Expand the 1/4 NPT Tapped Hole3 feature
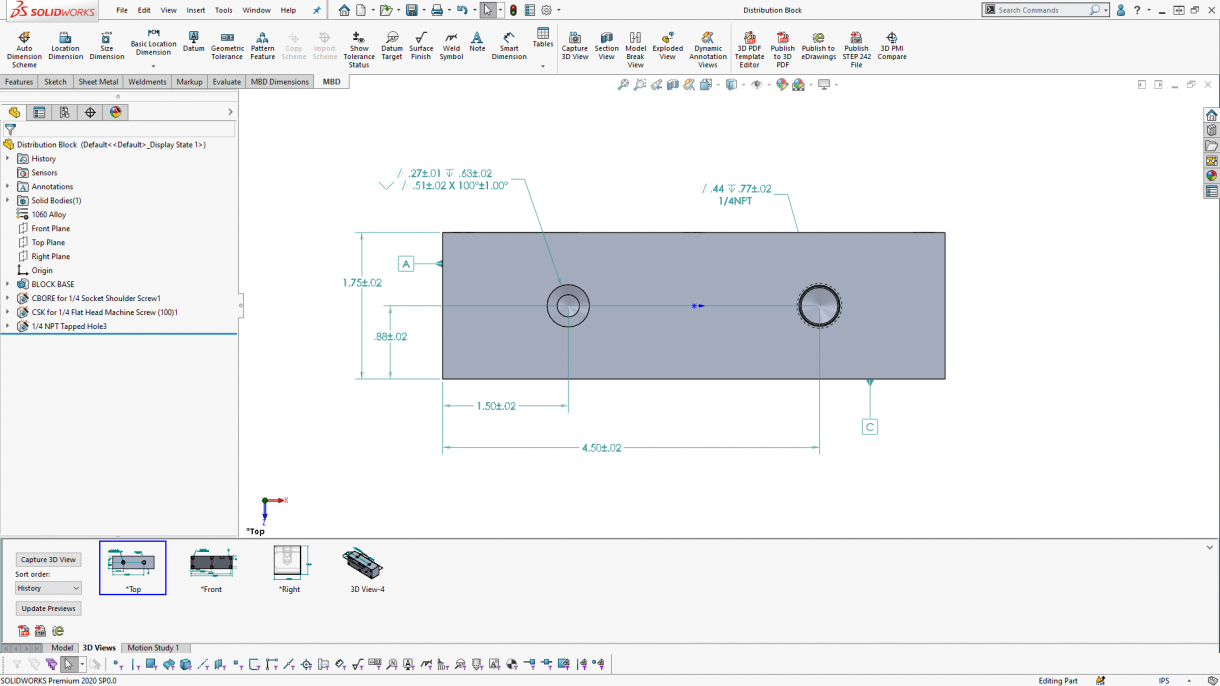Screen dimensions: 1220x686 (8, 326)
